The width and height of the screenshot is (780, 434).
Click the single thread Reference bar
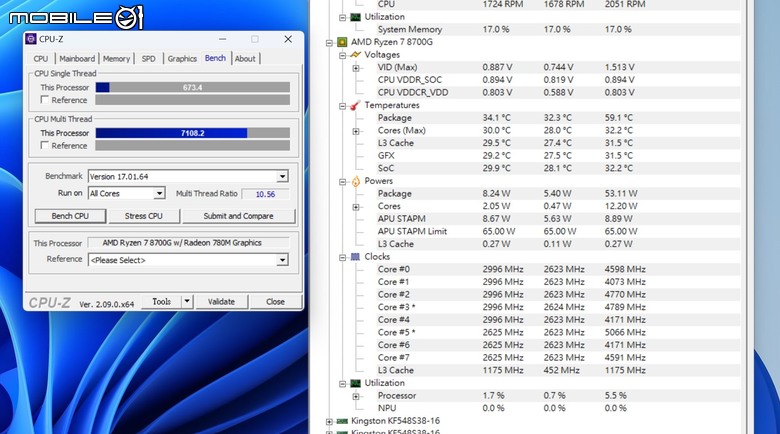click(x=193, y=100)
